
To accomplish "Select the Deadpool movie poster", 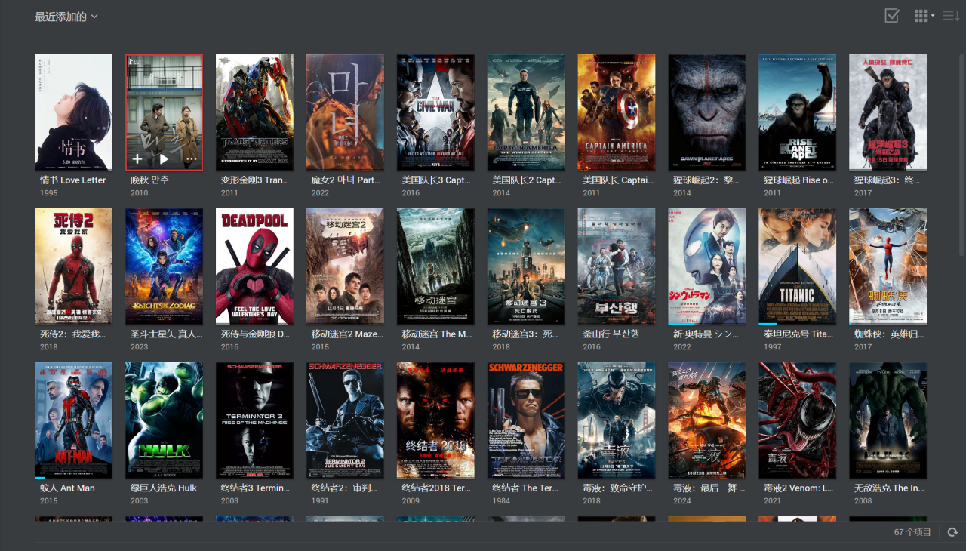I will click(255, 266).
